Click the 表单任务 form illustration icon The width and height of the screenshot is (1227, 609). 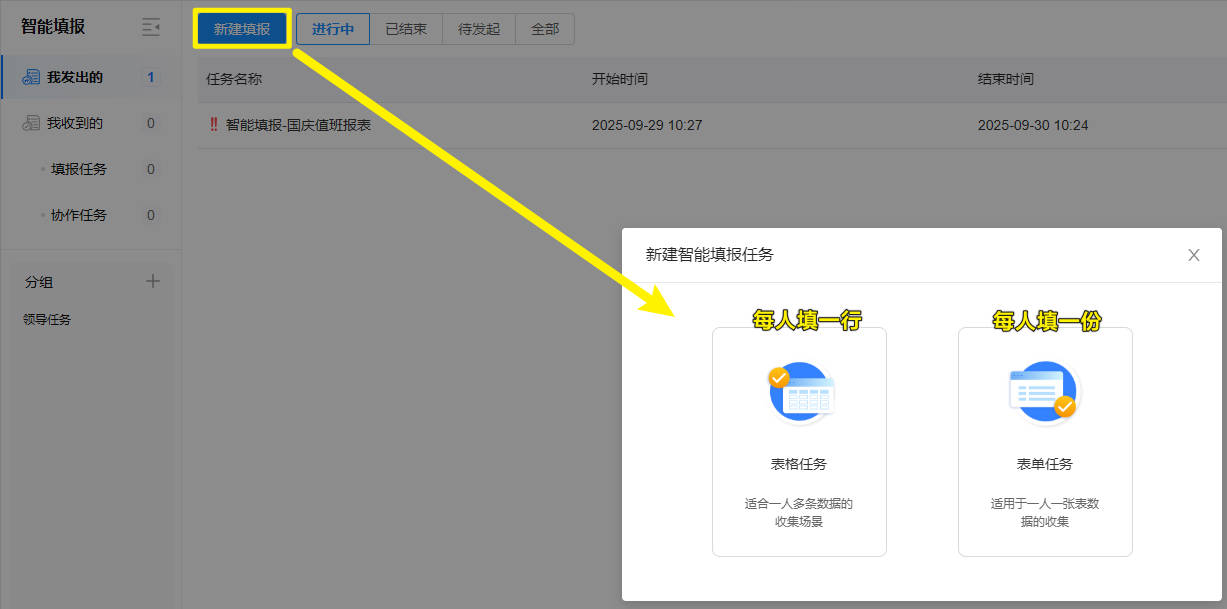tap(1044, 393)
